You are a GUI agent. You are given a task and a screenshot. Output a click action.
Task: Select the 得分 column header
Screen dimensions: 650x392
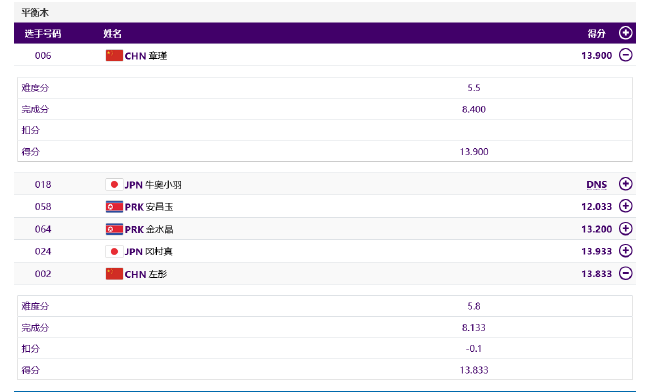(596, 34)
